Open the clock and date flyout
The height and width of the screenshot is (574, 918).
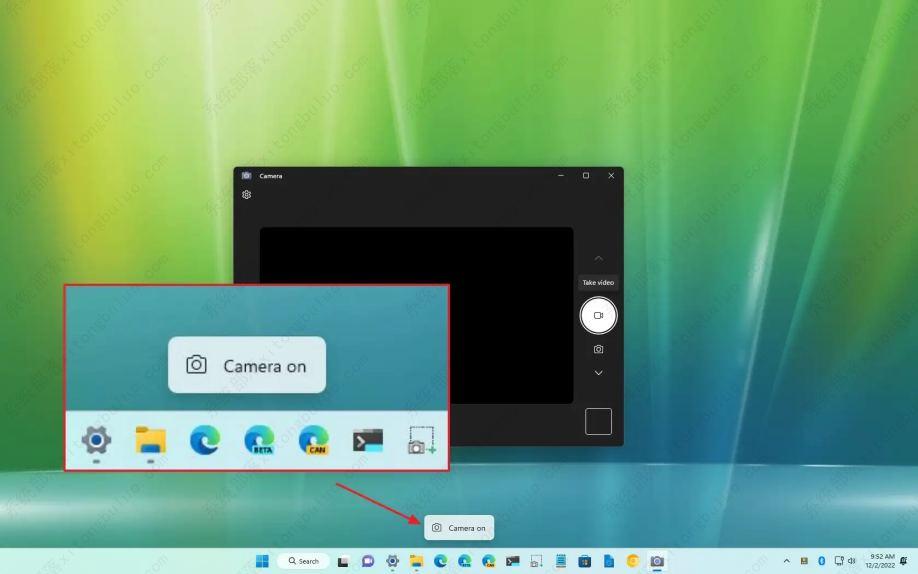pos(881,561)
